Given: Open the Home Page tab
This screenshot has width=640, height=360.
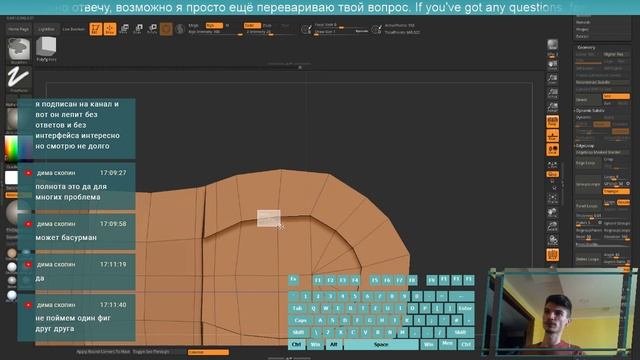Looking at the screenshot, I should (19, 29).
